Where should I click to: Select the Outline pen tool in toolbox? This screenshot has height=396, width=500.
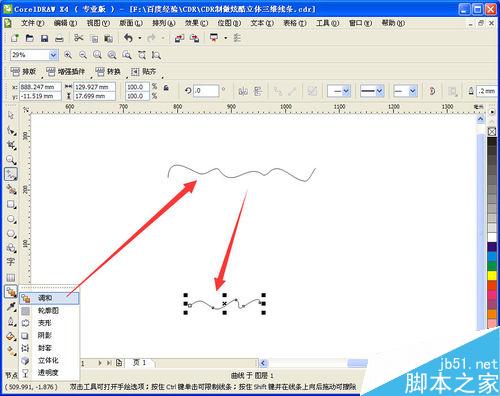pyautogui.click(x=11, y=321)
